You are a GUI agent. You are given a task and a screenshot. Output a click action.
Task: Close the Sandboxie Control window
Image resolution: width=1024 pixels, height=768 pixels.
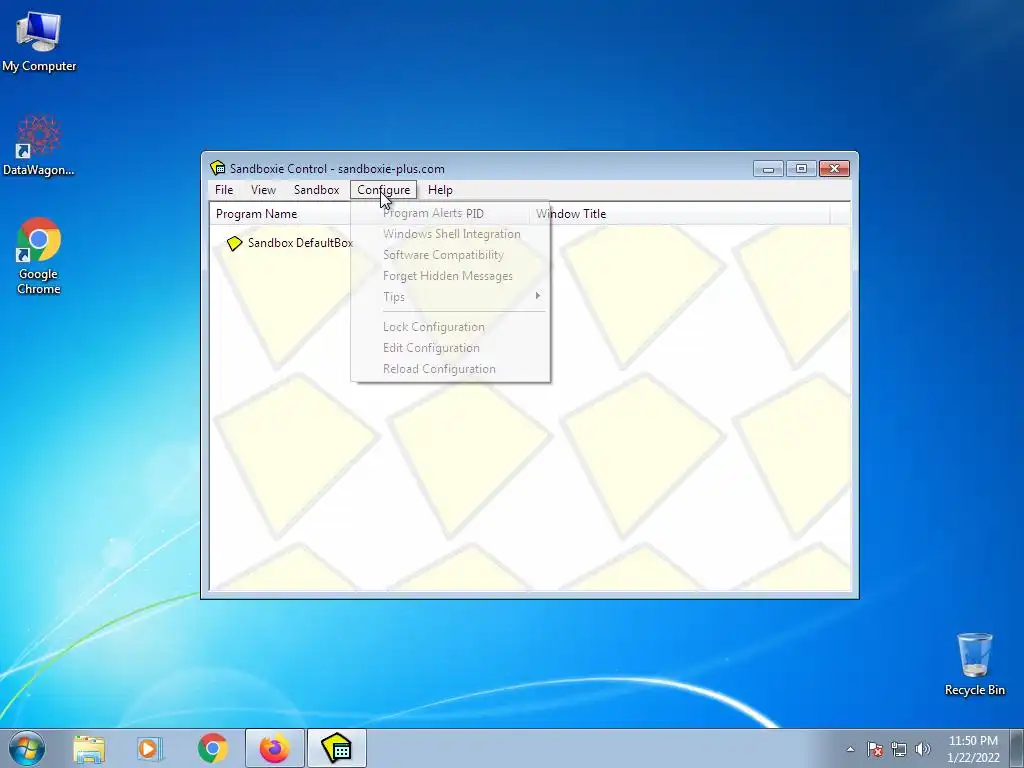pos(834,168)
